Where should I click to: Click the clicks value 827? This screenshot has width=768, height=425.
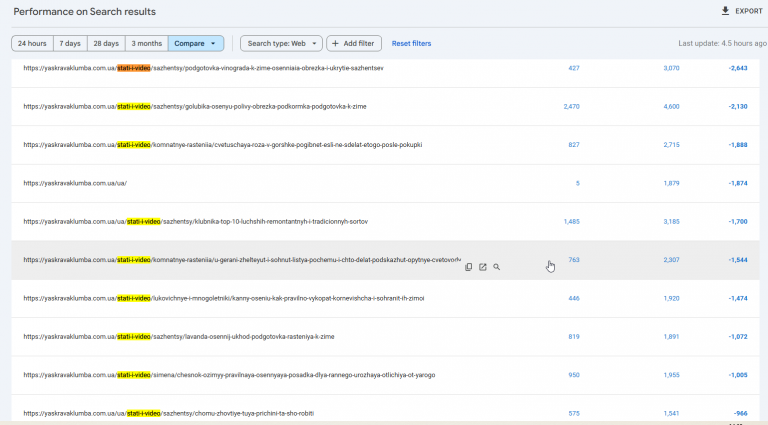coord(574,145)
